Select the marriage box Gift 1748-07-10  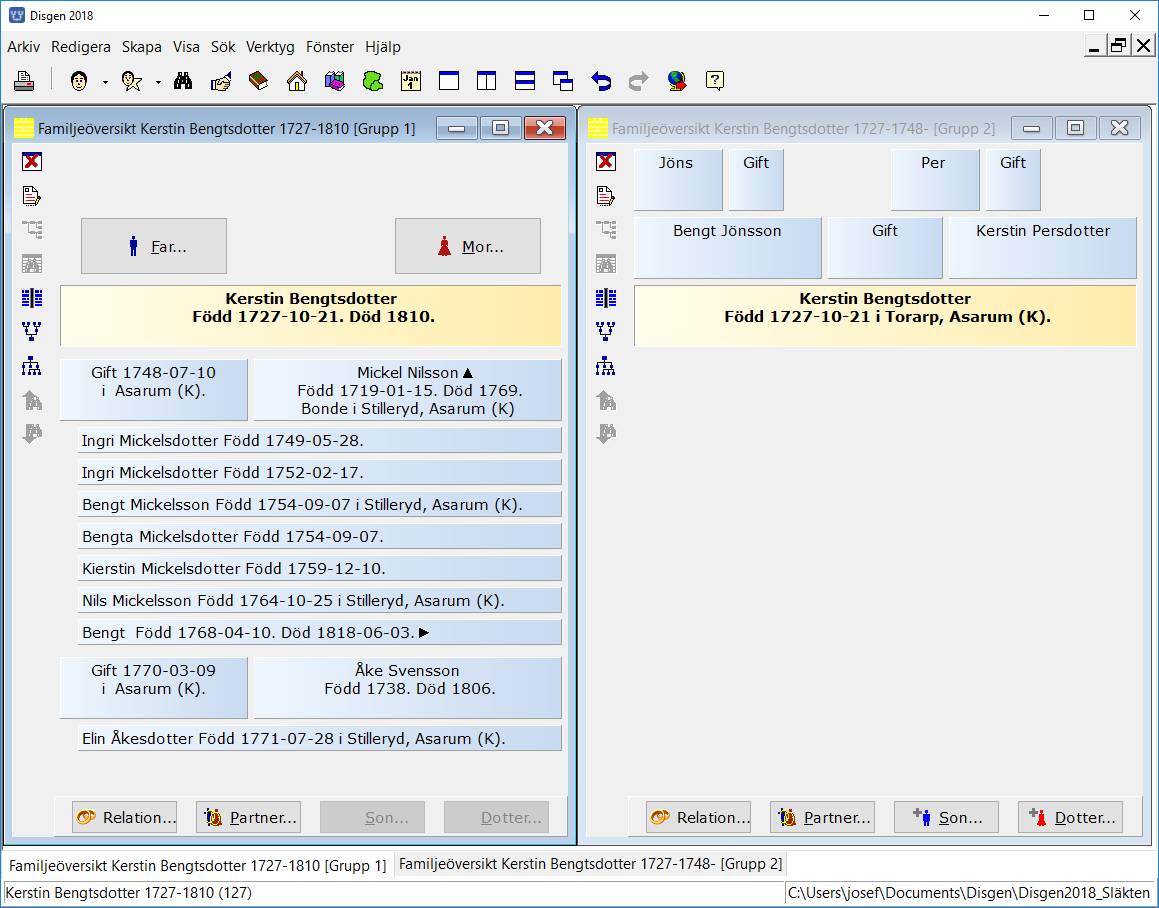pos(154,390)
